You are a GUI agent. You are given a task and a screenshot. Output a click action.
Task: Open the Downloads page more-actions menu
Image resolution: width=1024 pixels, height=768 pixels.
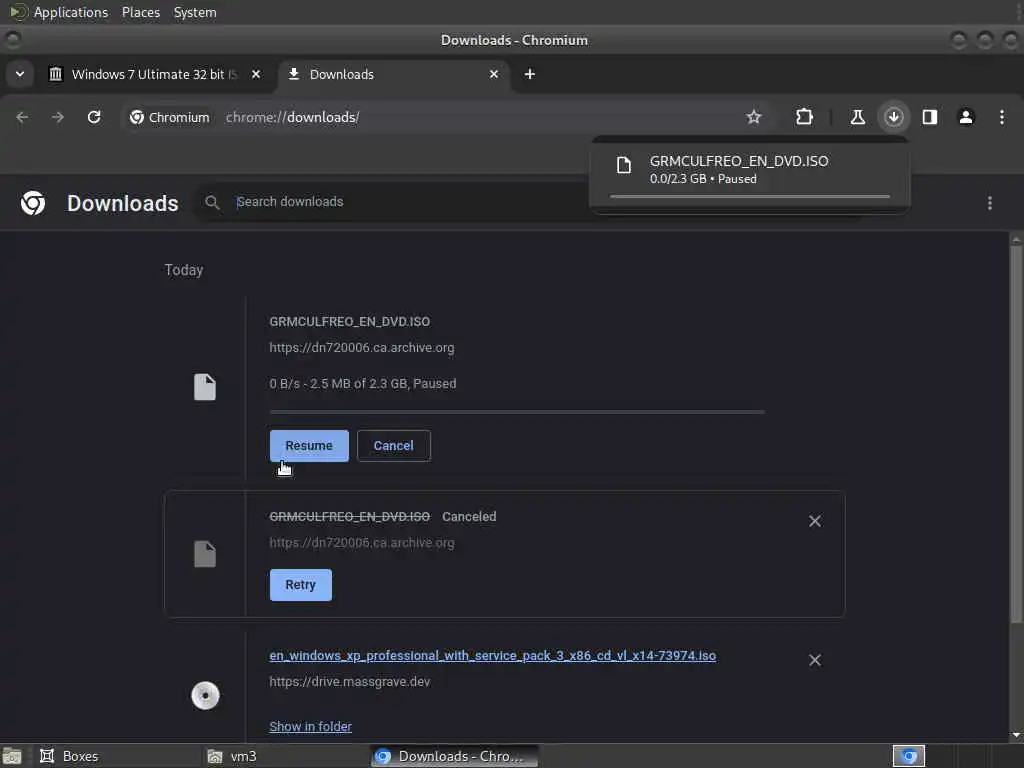click(x=990, y=203)
